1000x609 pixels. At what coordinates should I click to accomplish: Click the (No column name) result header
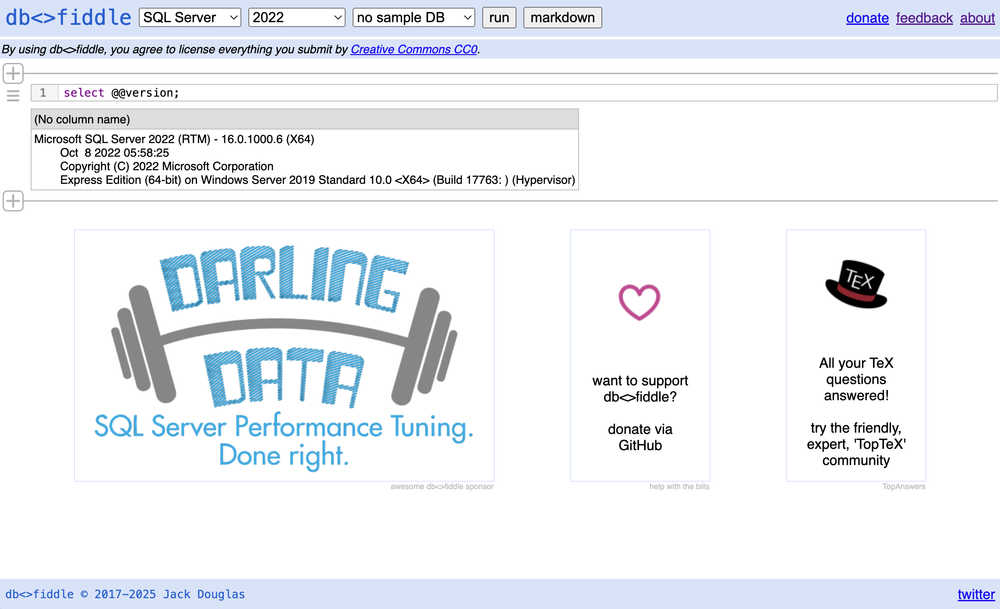click(305, 119)
